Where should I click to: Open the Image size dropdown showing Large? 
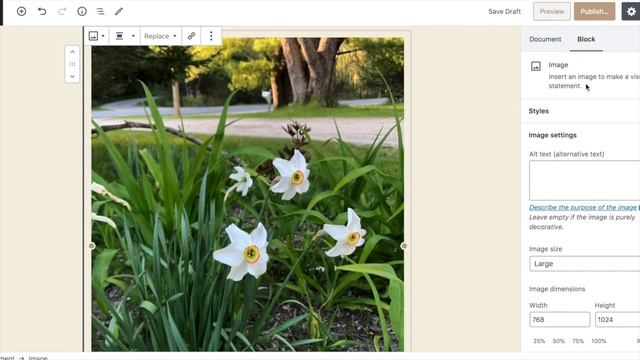[x=584, y=264]
